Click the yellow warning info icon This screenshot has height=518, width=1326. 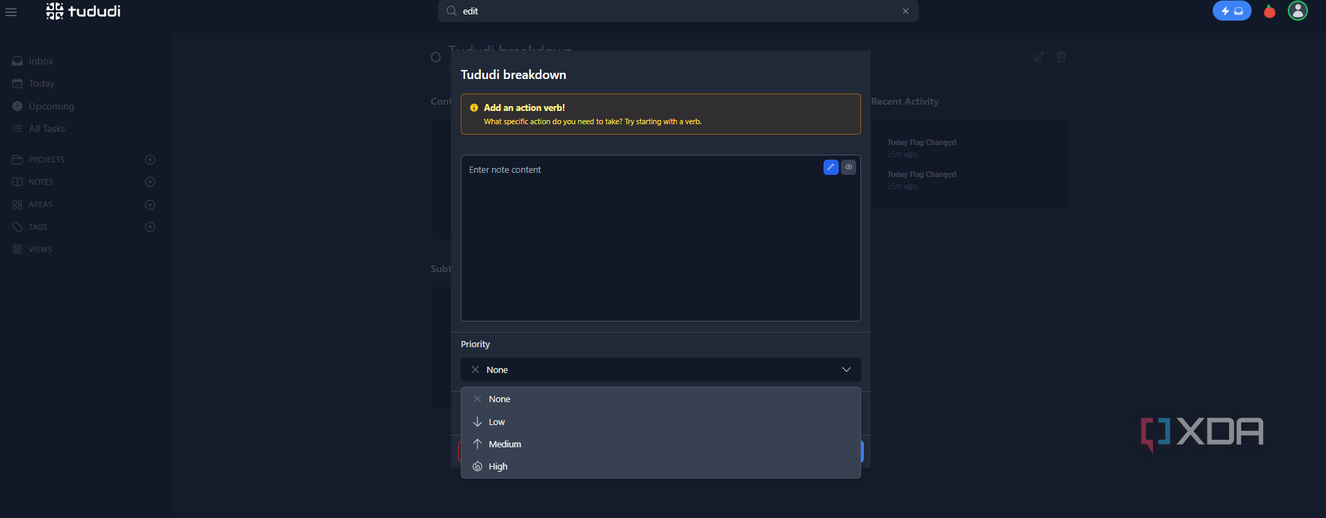pos(474,108)
